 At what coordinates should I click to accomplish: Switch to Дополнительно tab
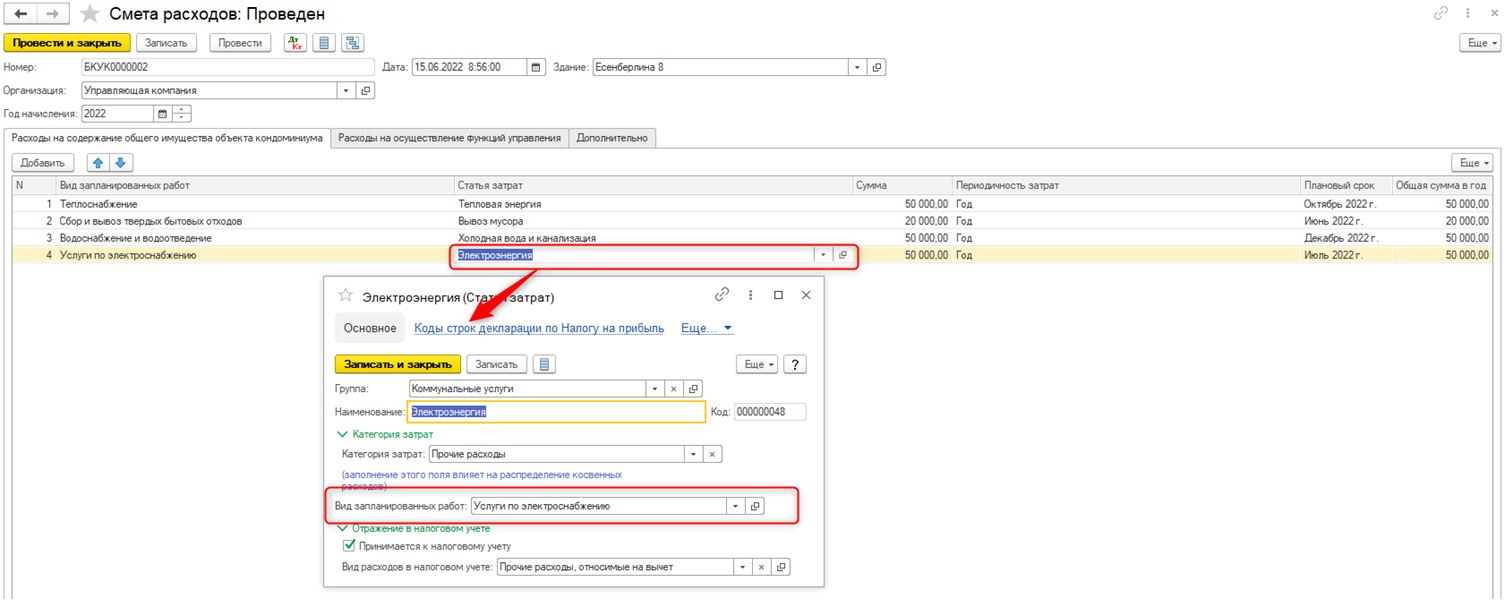612,138
